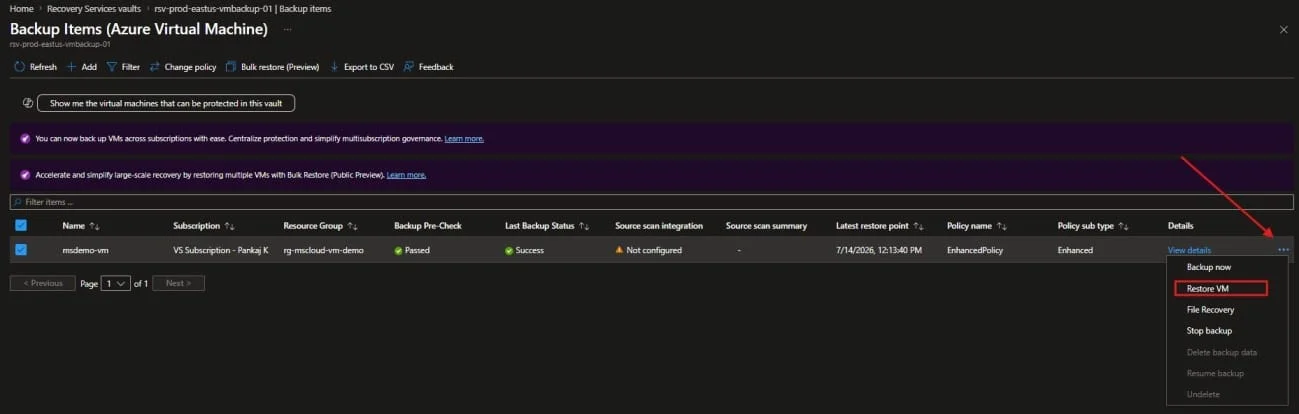Open Learn more link for multisubscription backup
Screen dimensions: 1299x414
464,138
